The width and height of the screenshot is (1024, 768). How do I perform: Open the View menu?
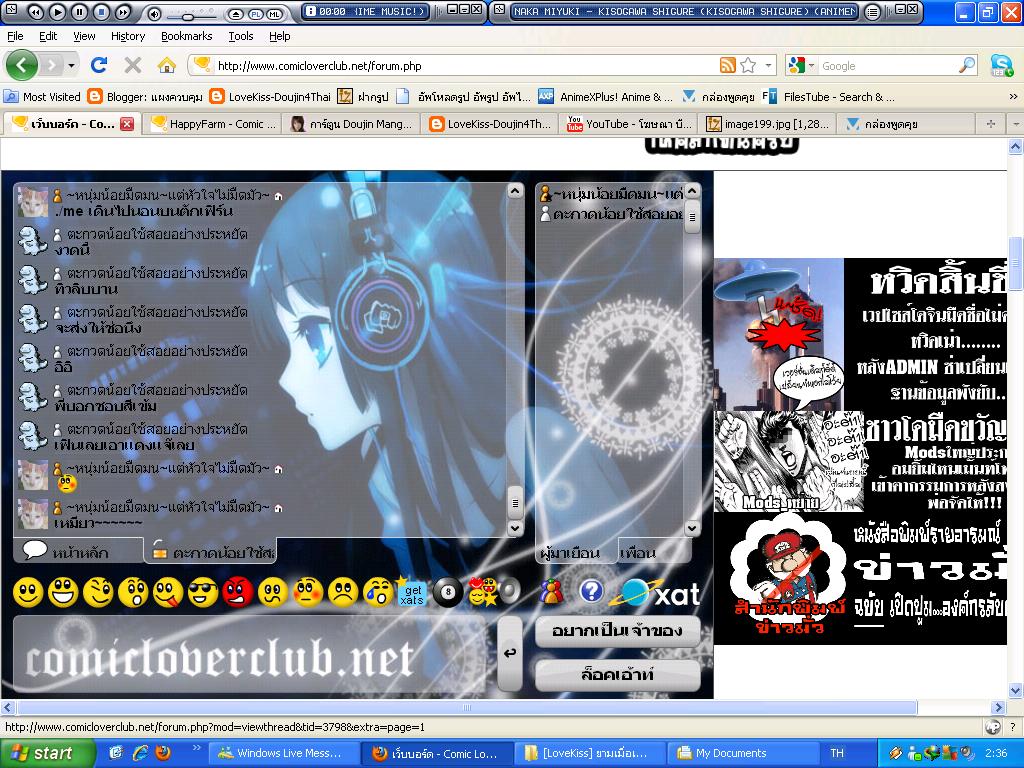84,36
